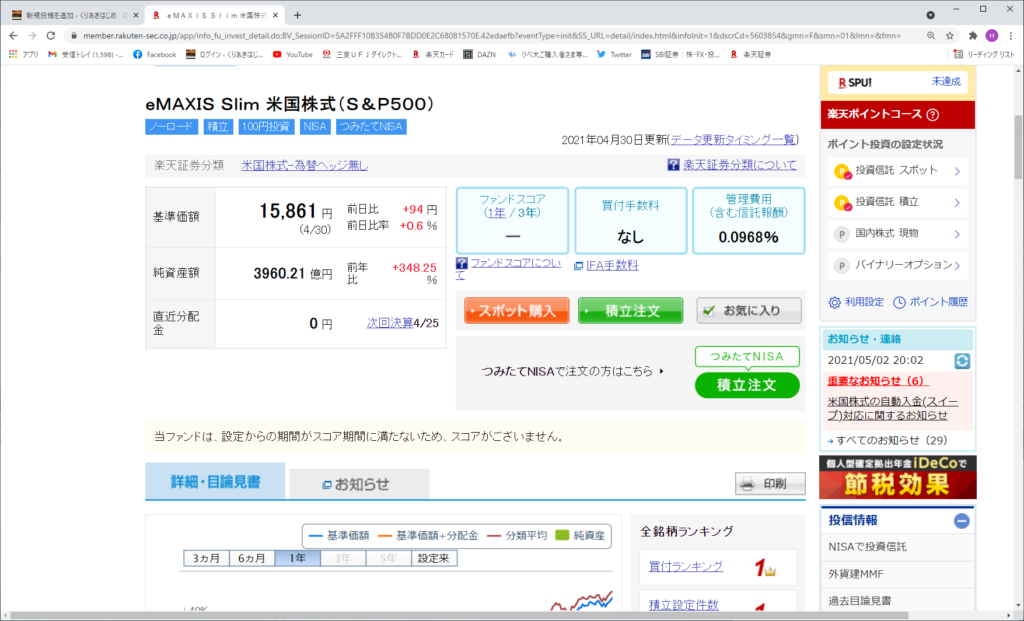
Task: Select the 3ヵ月 chart period
Action: point(206,558)
